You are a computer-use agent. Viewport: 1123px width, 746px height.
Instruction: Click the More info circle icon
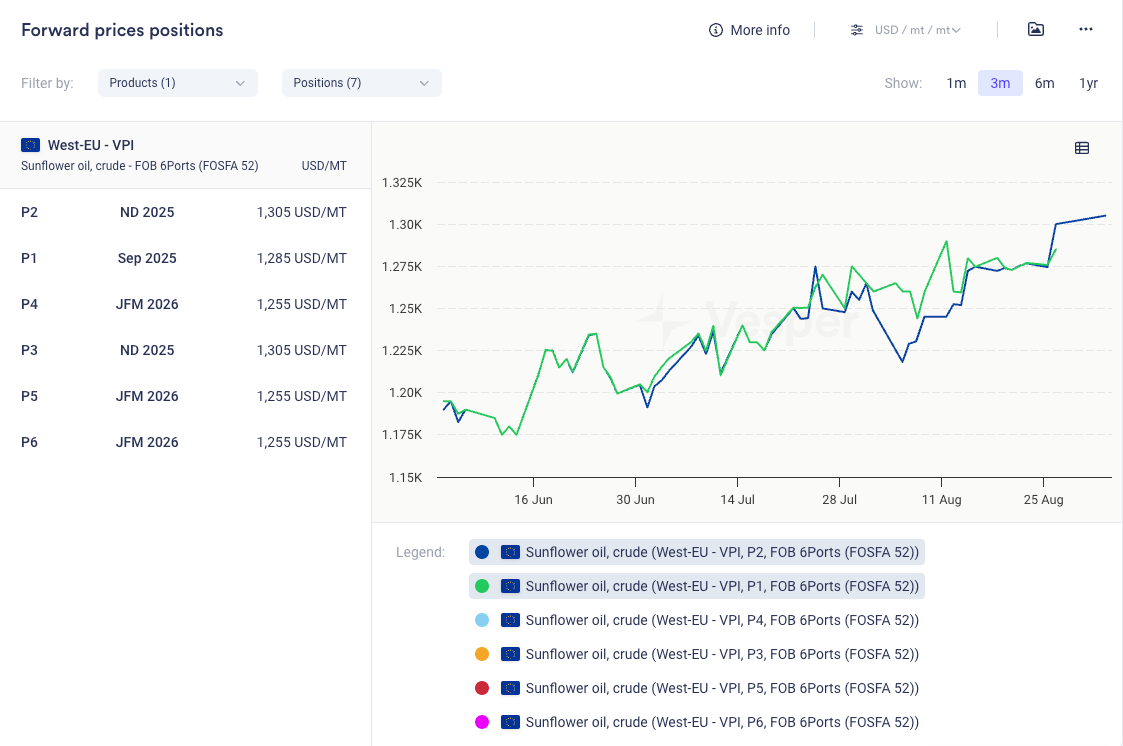coord(716,30)
